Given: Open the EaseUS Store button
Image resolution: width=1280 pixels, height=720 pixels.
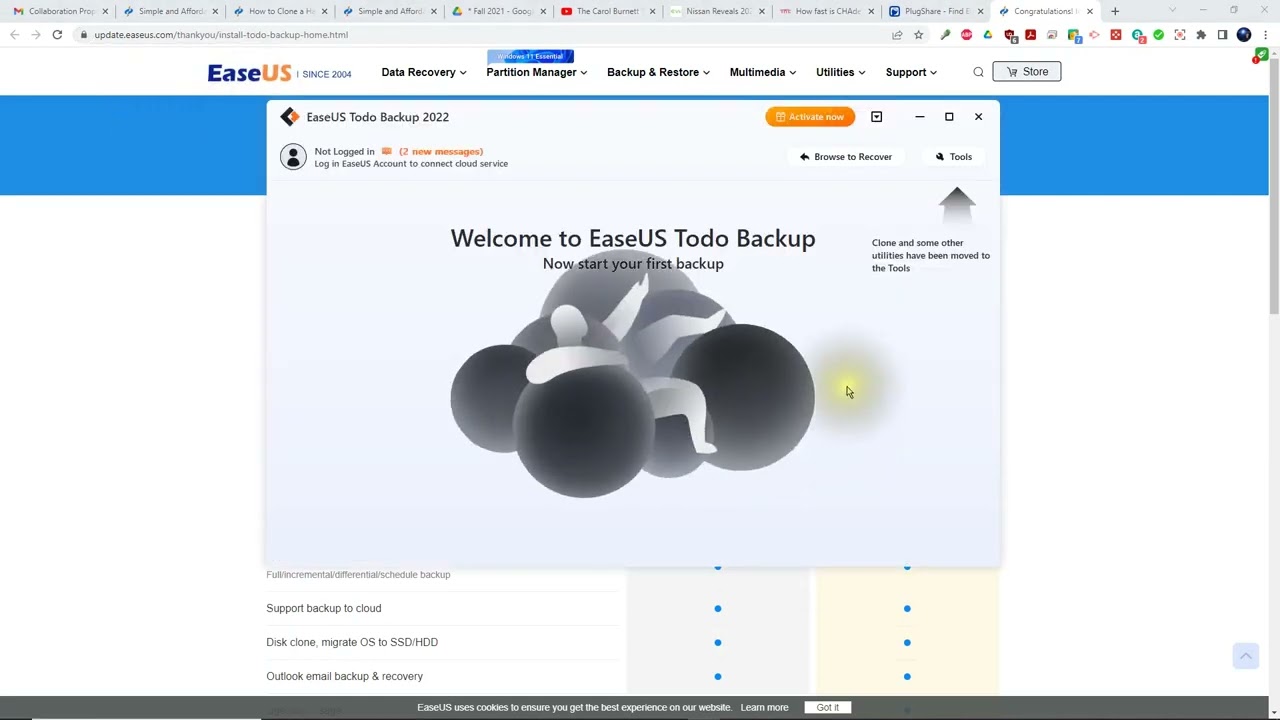Looking at the screenshot, I should [x=1026, y=72].
